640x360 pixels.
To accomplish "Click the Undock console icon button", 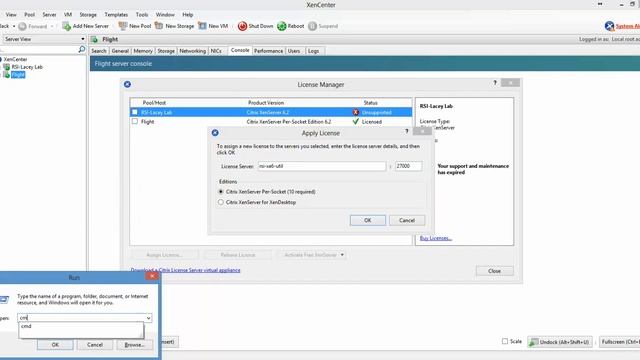I will point(560,342).
